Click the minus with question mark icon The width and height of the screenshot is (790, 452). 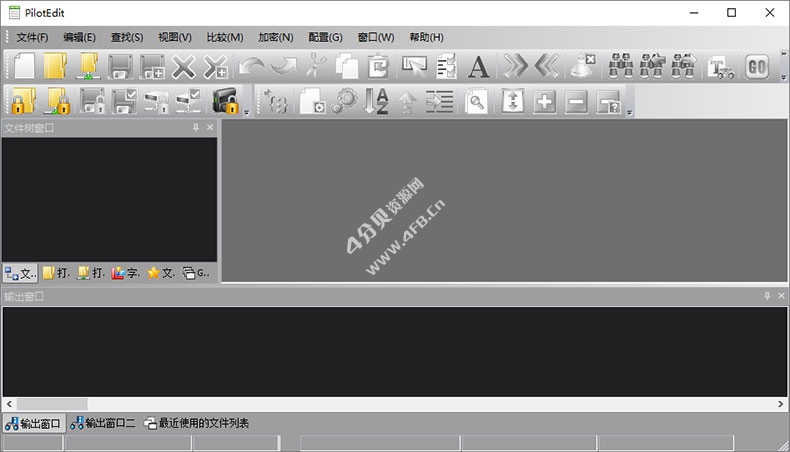point(608,102)
